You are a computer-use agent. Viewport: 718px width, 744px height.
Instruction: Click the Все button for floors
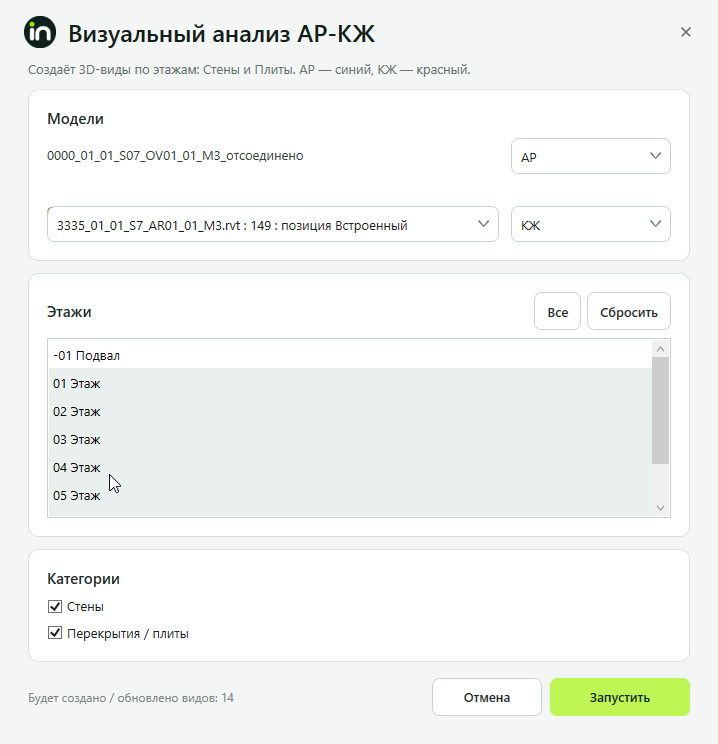[x=557, y=311]
